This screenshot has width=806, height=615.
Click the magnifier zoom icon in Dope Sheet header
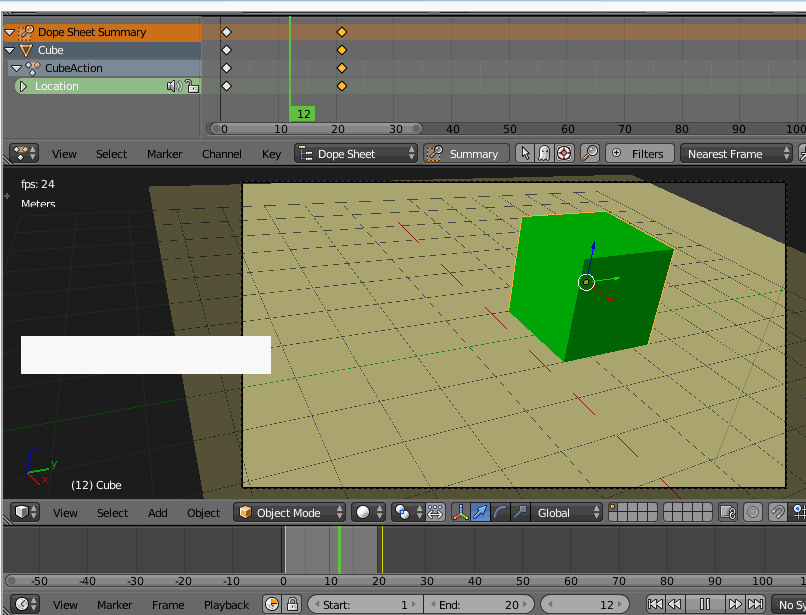point(589,153)
